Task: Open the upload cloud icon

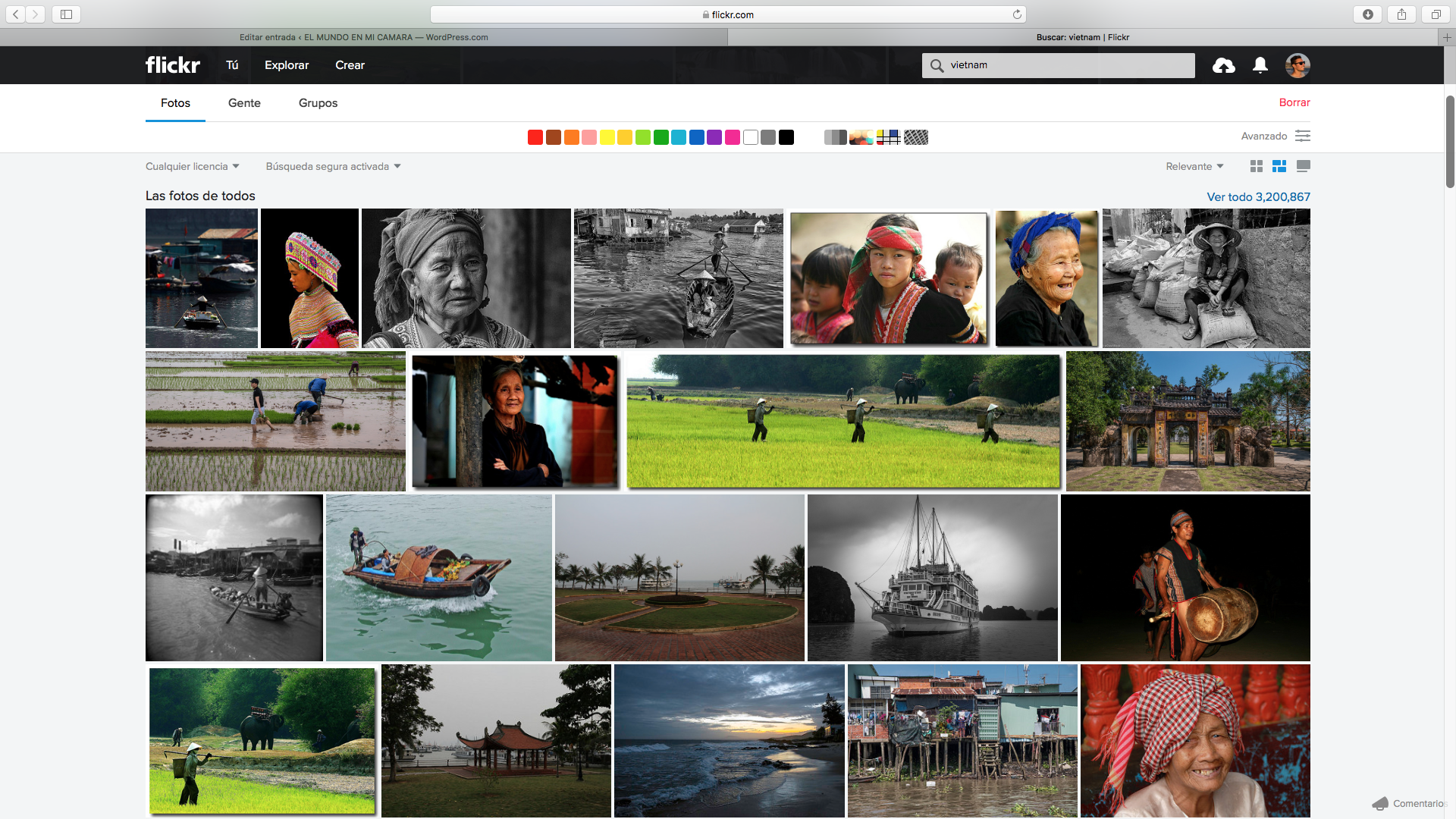Action: point(1223,66)
